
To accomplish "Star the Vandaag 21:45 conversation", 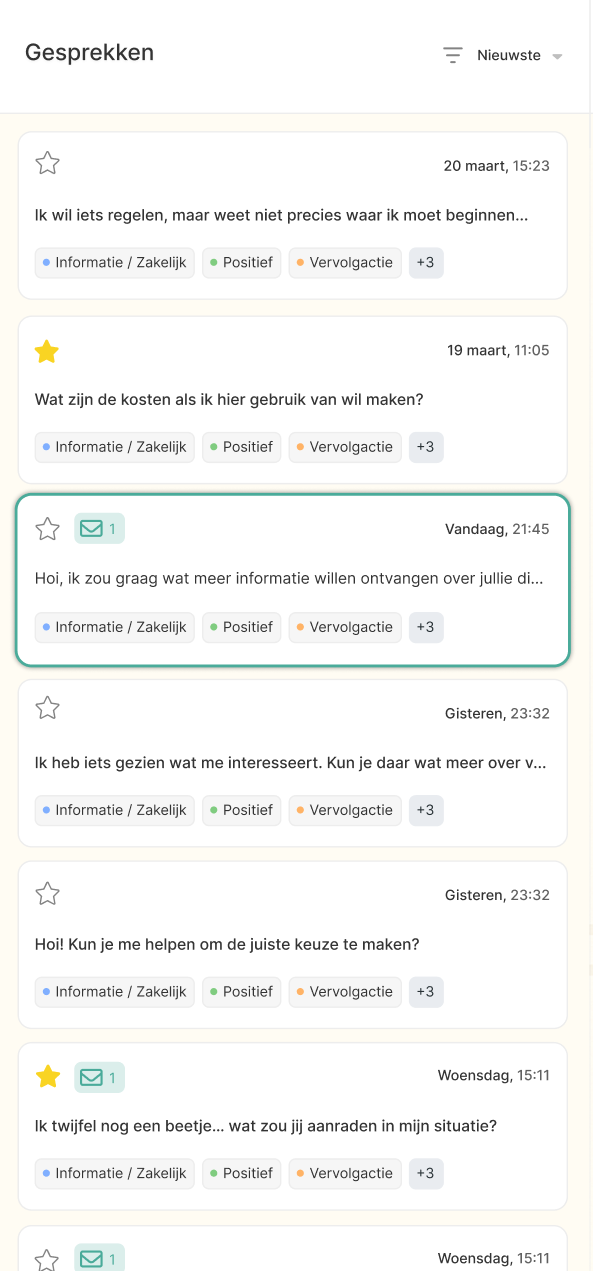I will point(47,529).
